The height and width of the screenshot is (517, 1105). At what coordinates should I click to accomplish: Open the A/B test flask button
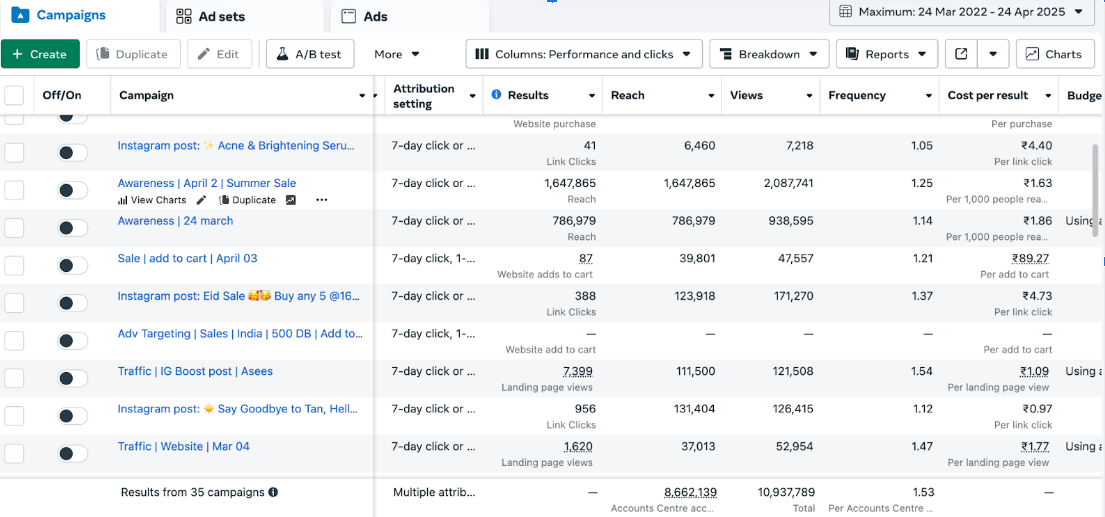[310, 54]
